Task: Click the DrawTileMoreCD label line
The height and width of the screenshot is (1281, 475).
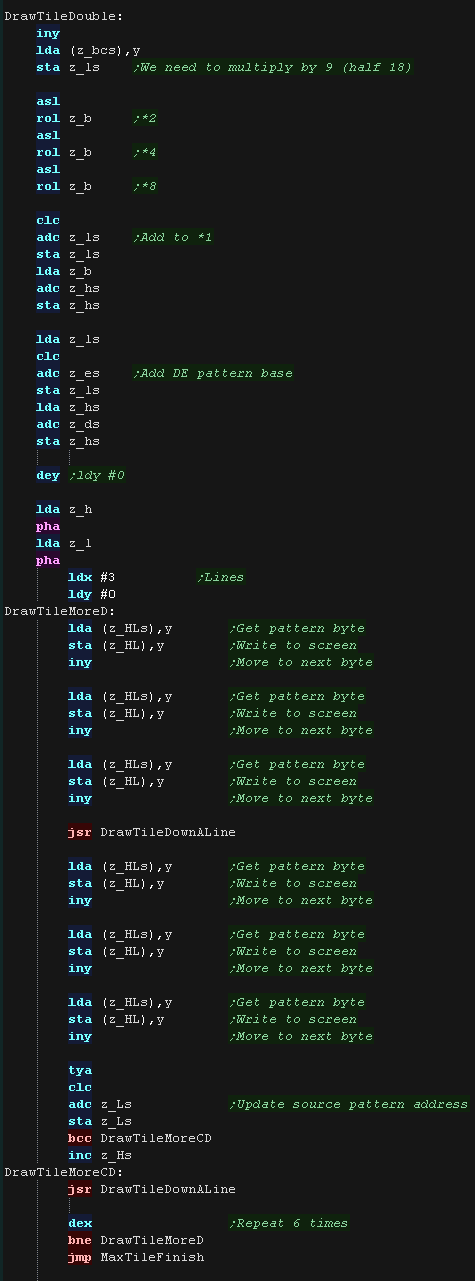Action: click(65, 1172)
